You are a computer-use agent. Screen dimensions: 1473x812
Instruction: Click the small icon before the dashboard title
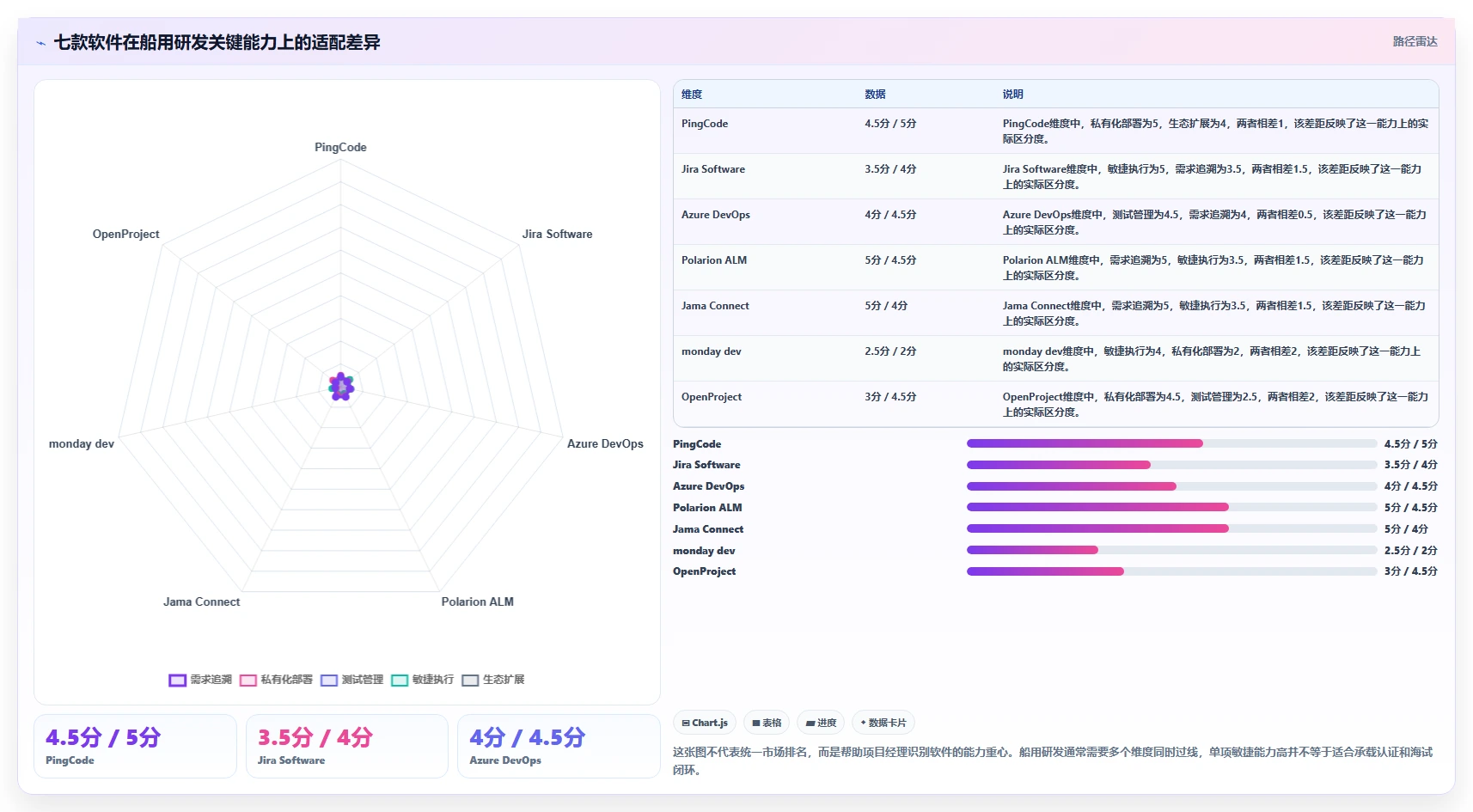click(40, 43)
